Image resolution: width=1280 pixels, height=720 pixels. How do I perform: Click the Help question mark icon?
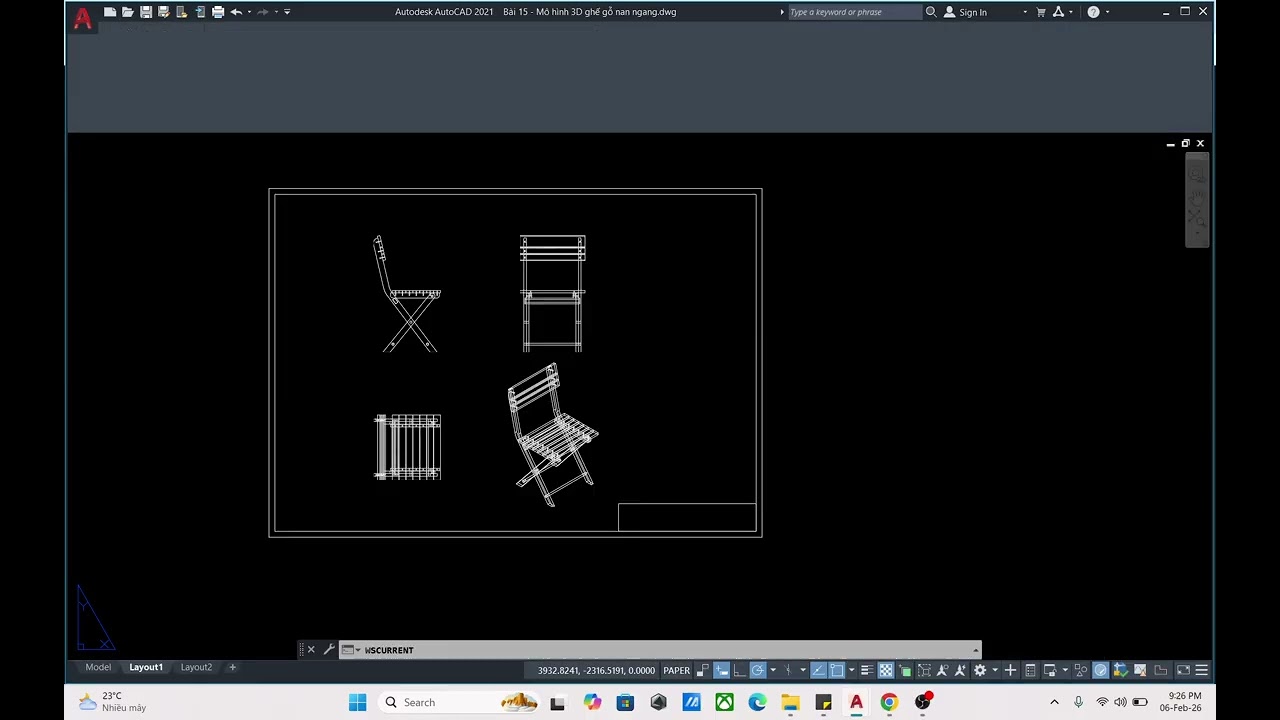click(1093, 12)
